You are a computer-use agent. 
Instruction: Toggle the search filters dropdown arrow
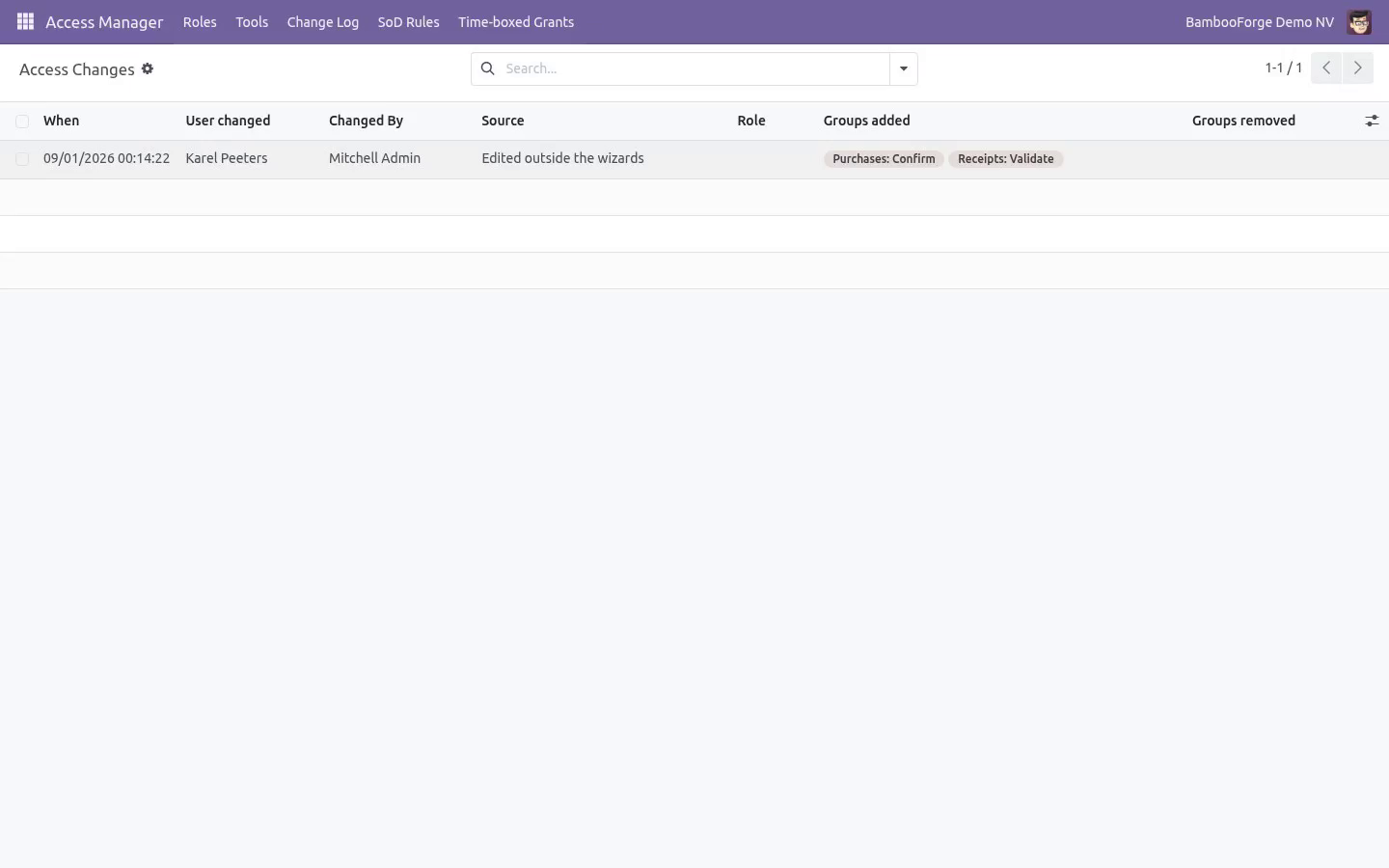(904, 68)
